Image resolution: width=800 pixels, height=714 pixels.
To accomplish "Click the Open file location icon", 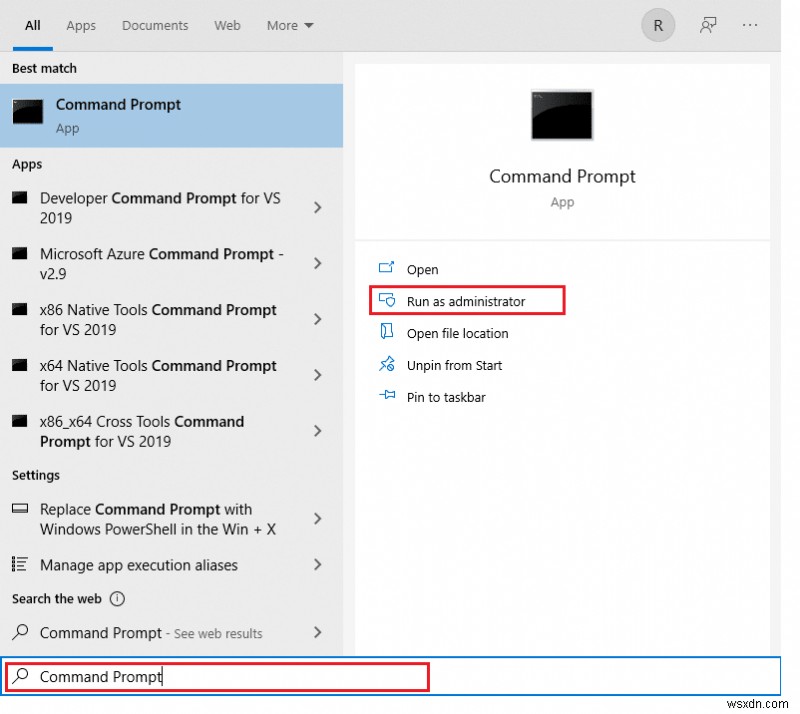I will coord(387,333).
